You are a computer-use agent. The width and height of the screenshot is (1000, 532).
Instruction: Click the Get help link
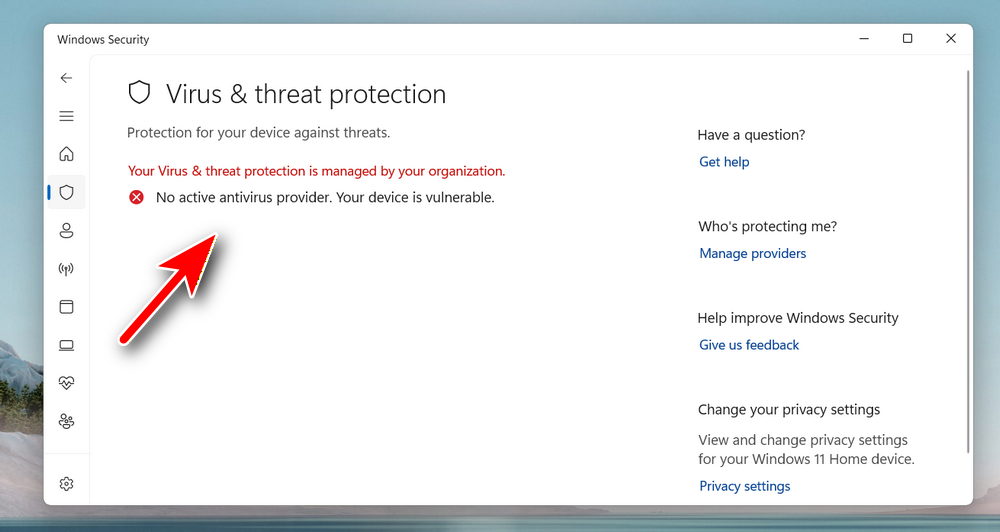point(724,162)
